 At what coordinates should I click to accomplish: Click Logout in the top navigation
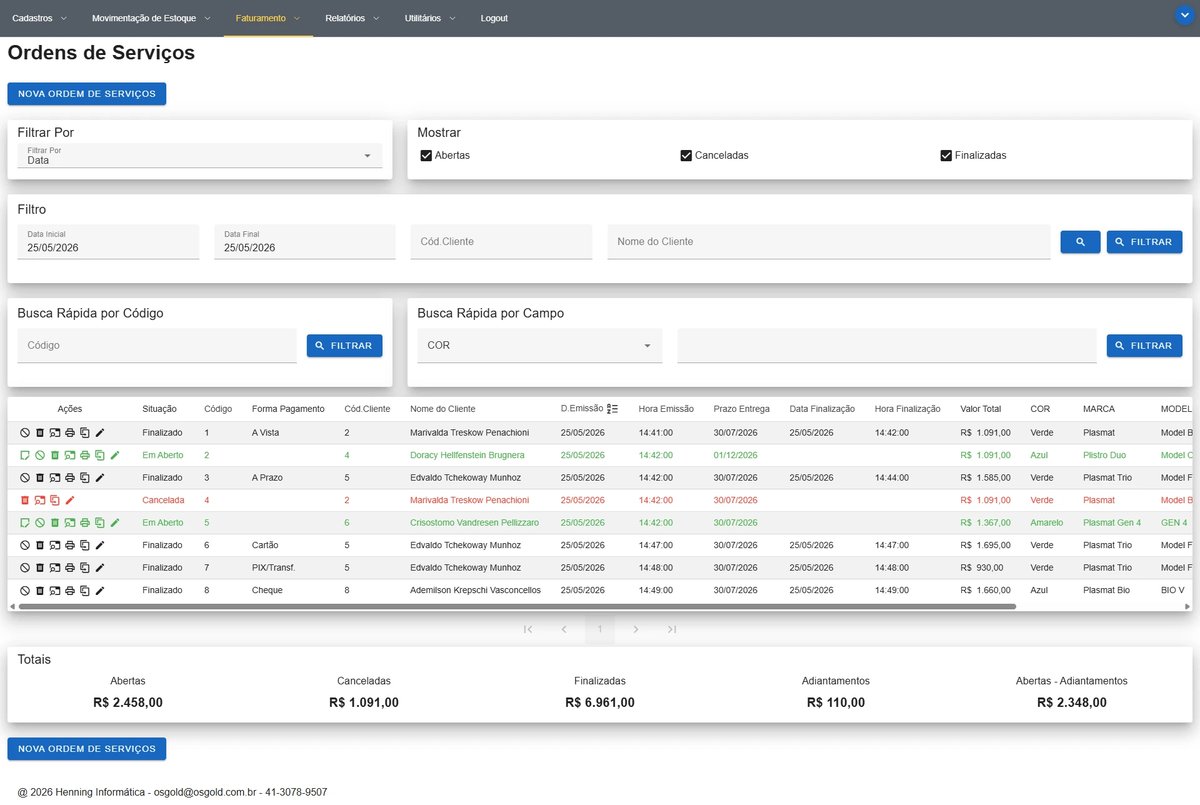(494, 18)
